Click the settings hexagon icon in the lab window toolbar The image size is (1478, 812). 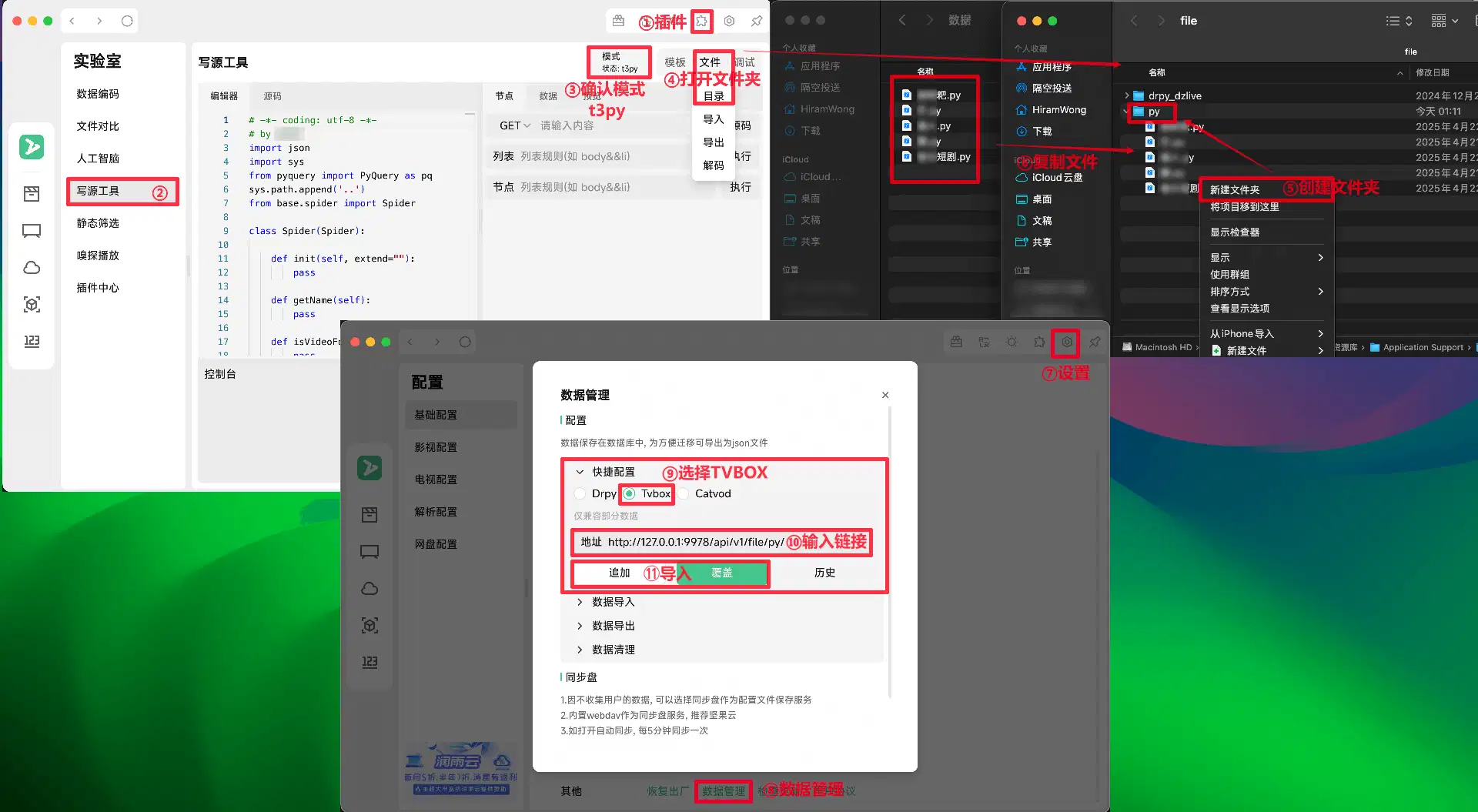click(729, 22)
